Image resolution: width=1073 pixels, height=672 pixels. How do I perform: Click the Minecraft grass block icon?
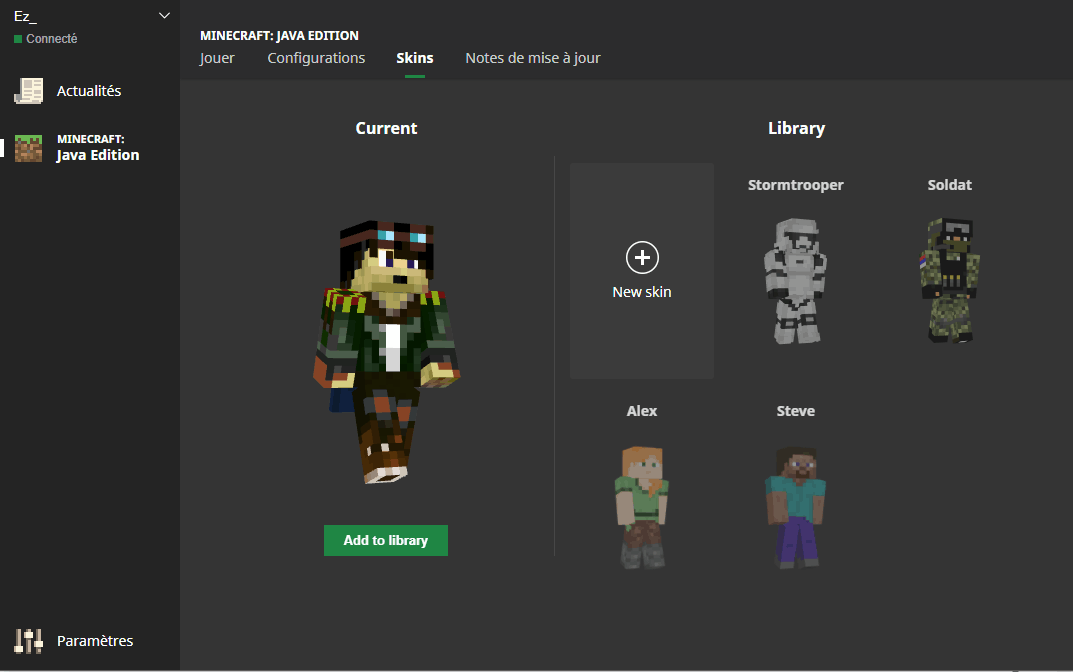(x=29, y=148)
